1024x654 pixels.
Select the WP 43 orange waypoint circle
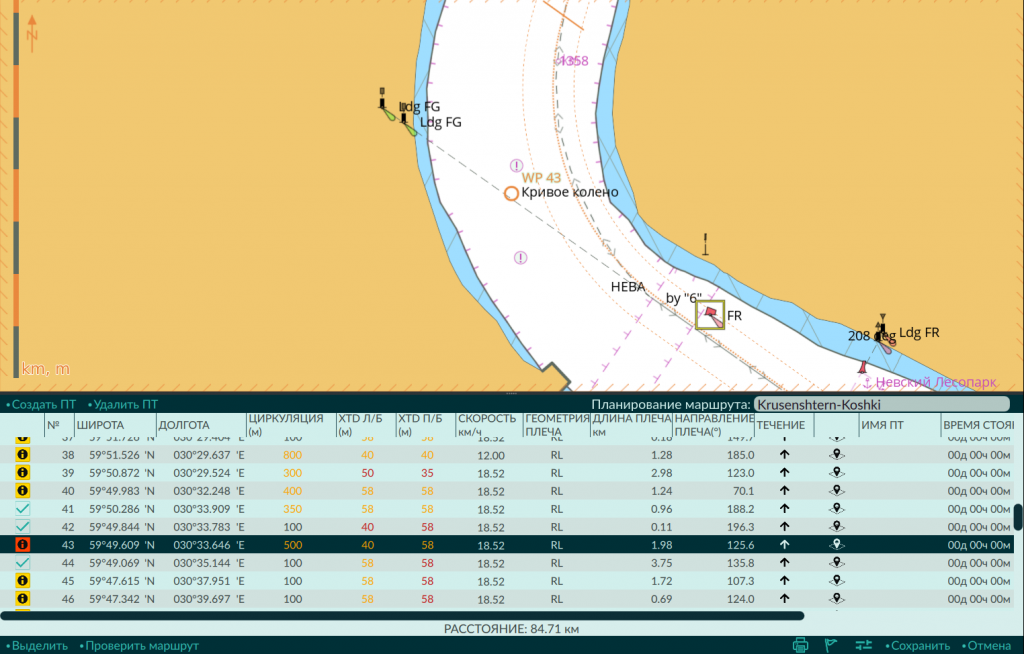511,193
